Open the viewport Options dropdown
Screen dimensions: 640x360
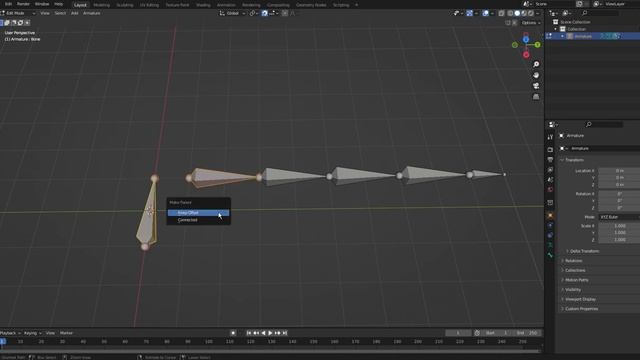531,23
